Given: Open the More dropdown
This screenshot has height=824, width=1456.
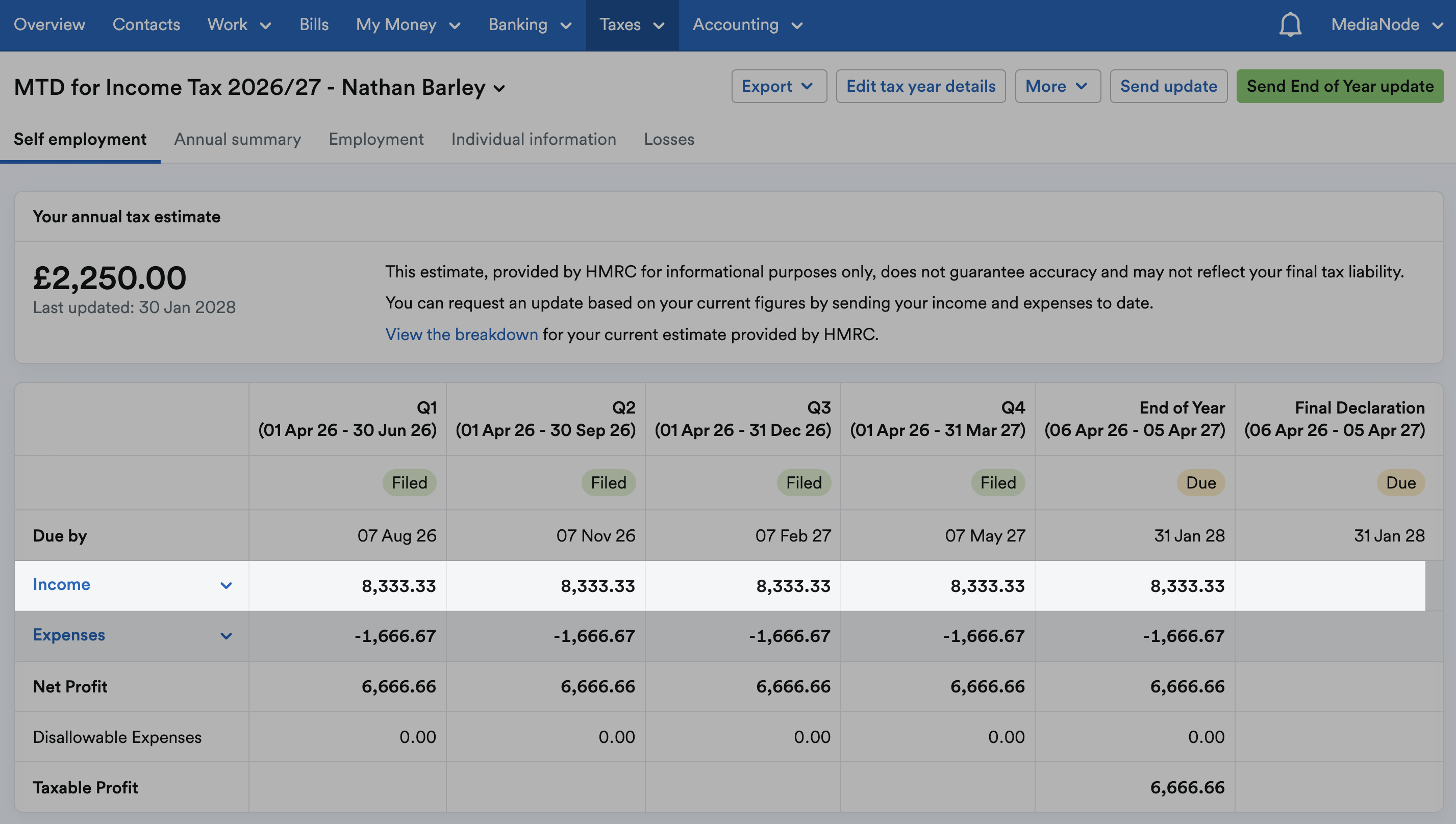Looking at the screenshot, I should click(1058, 86).
